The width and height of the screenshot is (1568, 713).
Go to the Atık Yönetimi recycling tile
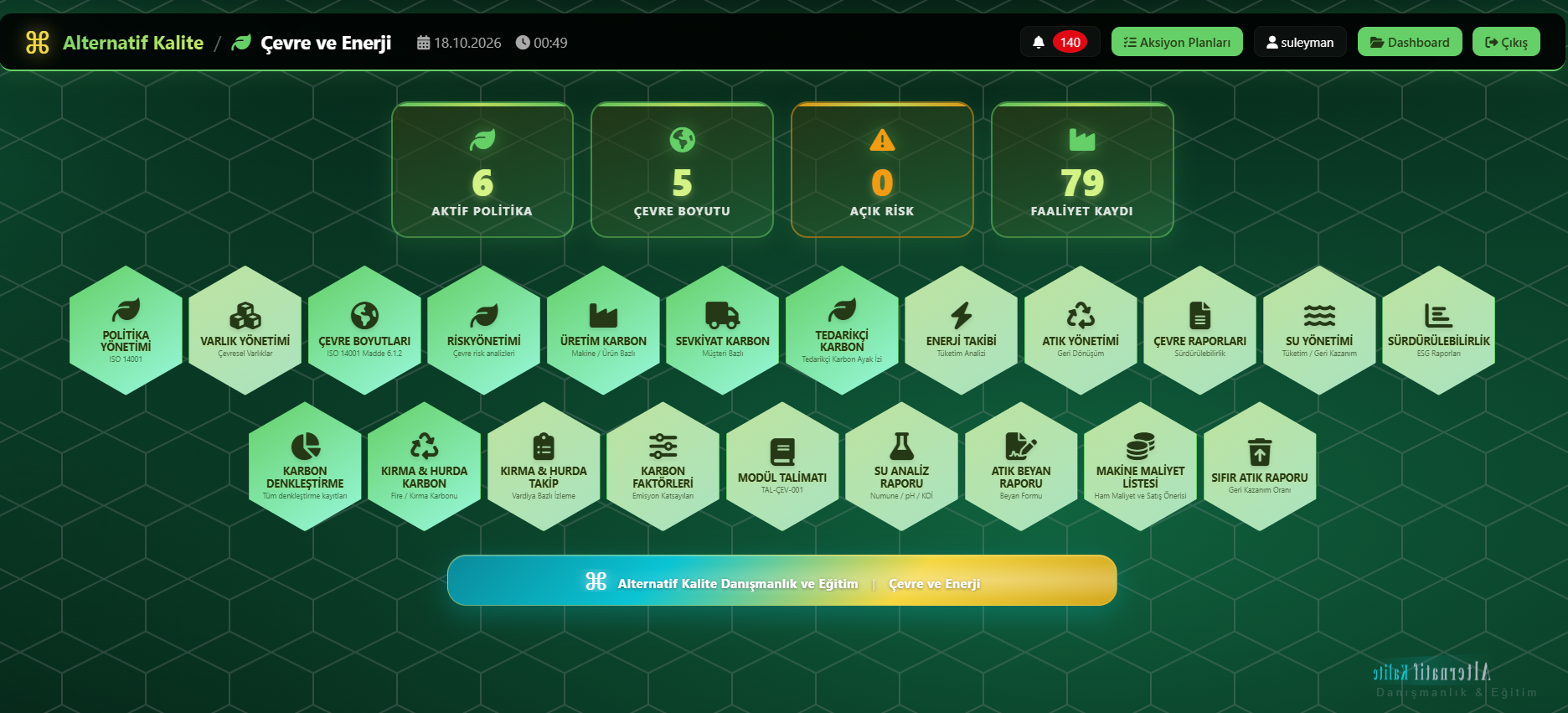1081,330
